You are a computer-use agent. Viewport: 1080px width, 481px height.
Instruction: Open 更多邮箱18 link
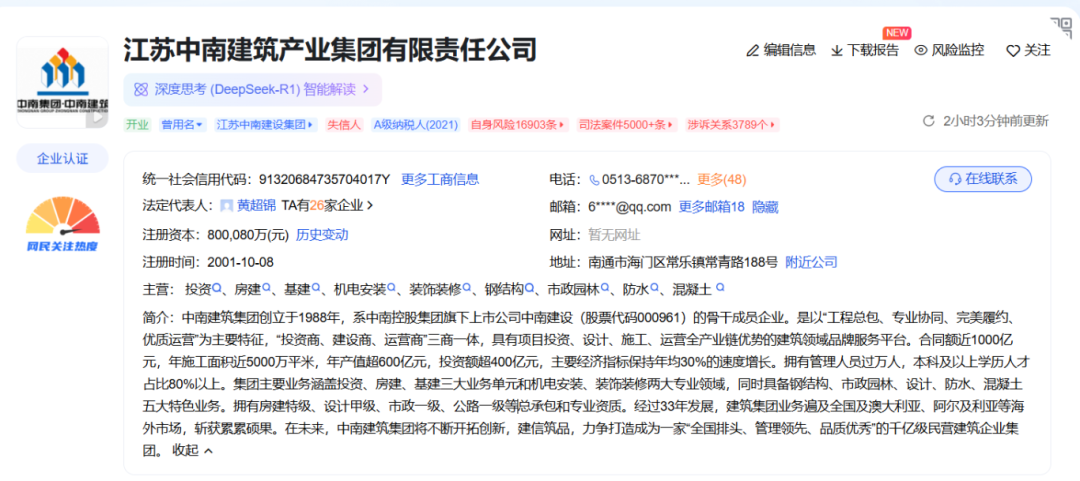tap(712, 207)
